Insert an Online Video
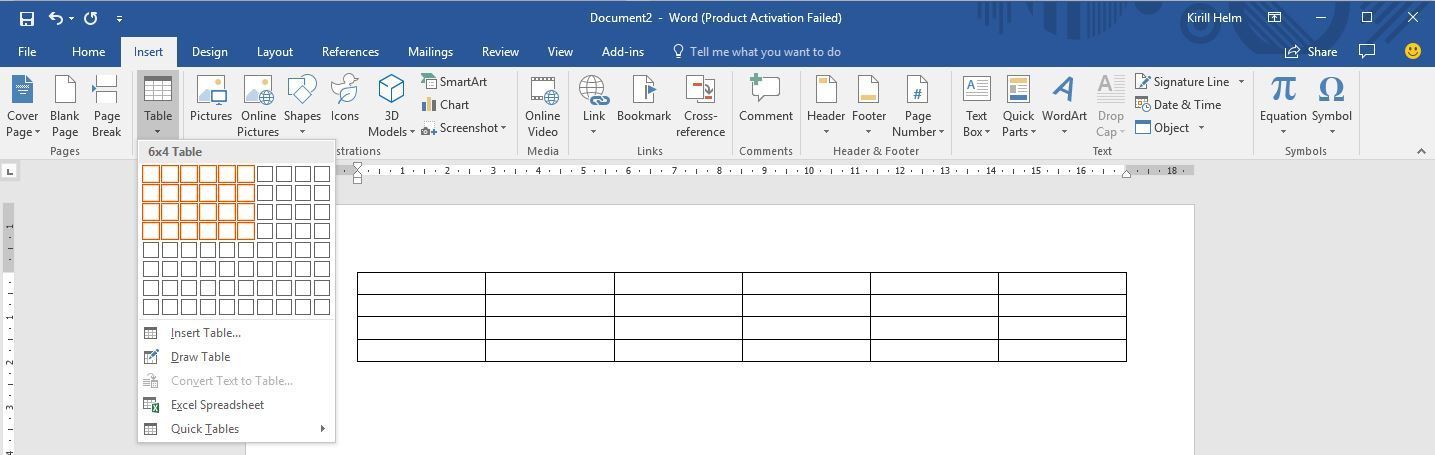Image resolution: width=1435 pixels, height=455 pixels. tap(543, 106)
